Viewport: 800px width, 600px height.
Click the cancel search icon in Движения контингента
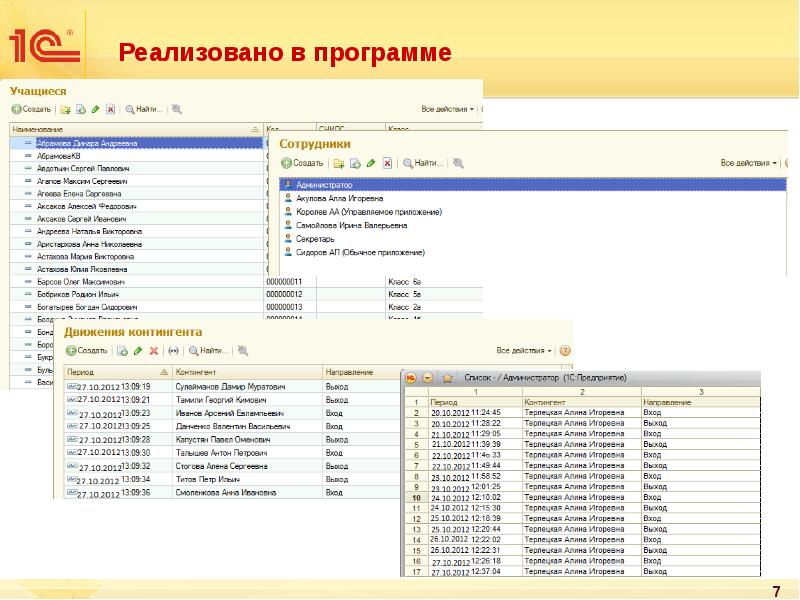point(243,351)
